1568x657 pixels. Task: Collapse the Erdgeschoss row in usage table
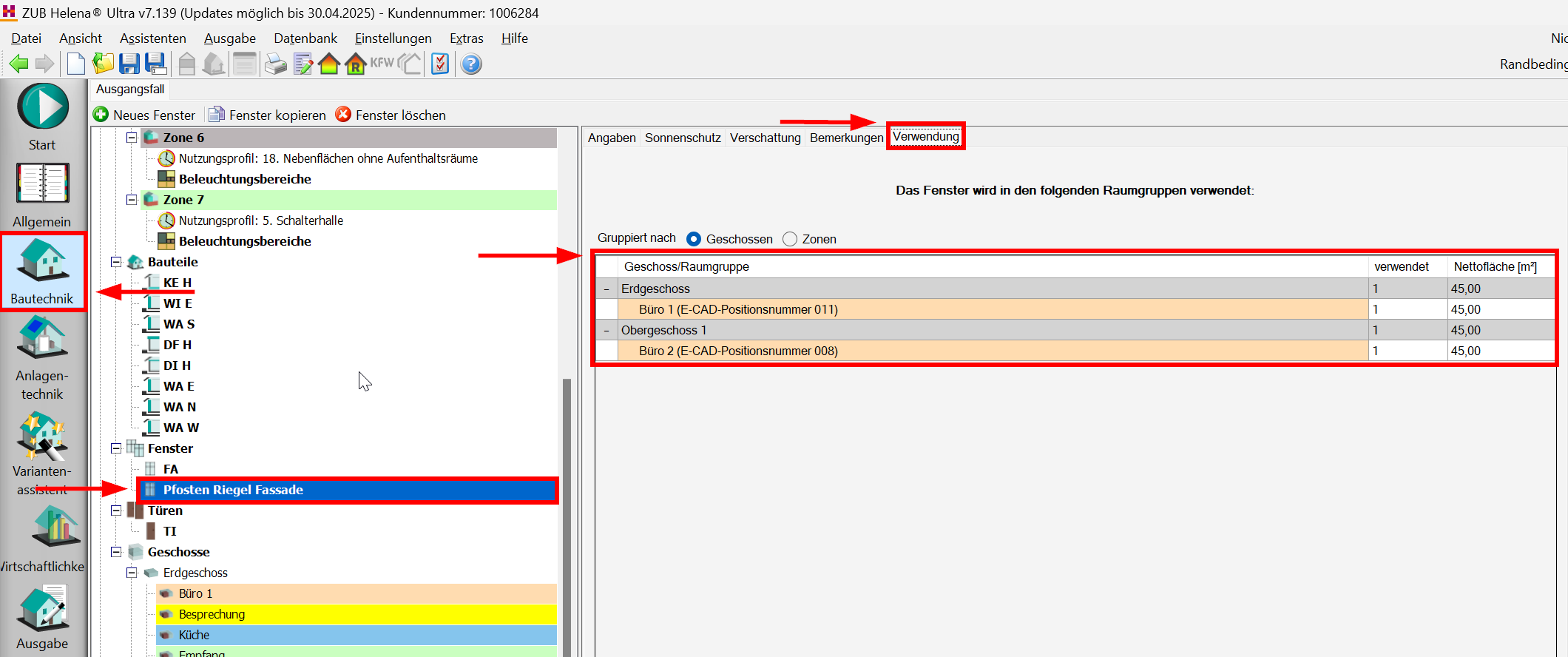(x=606, y=289)
